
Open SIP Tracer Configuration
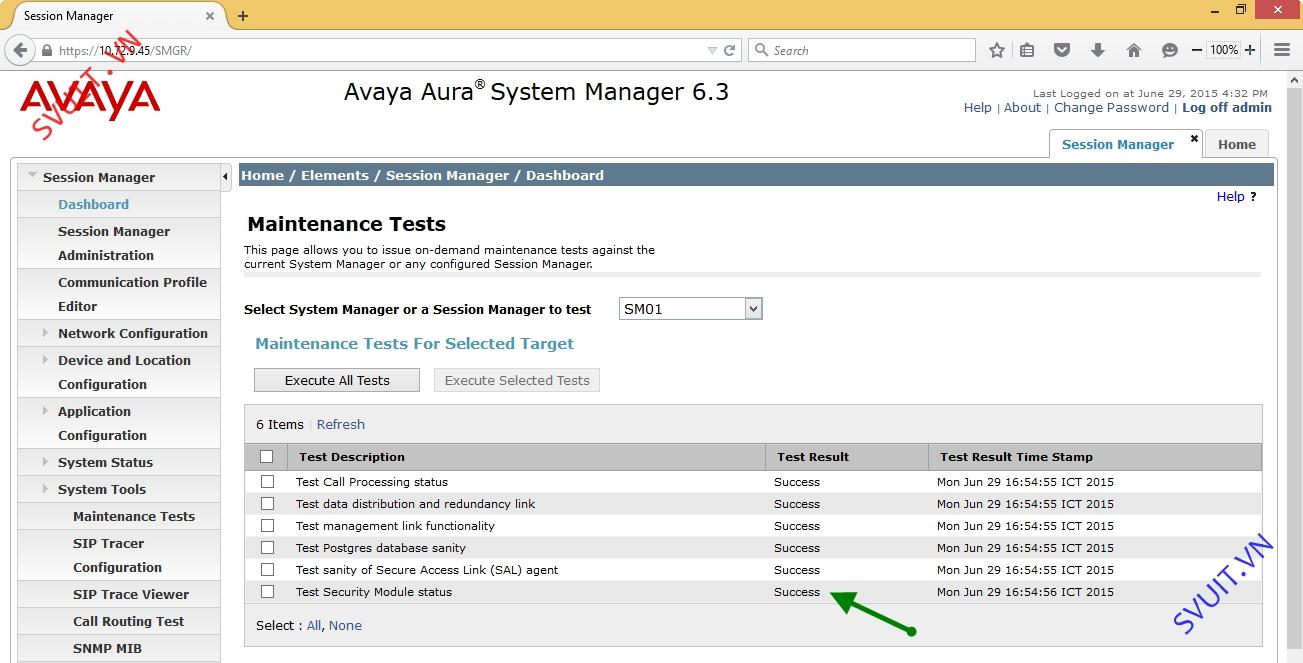[117, 555]
